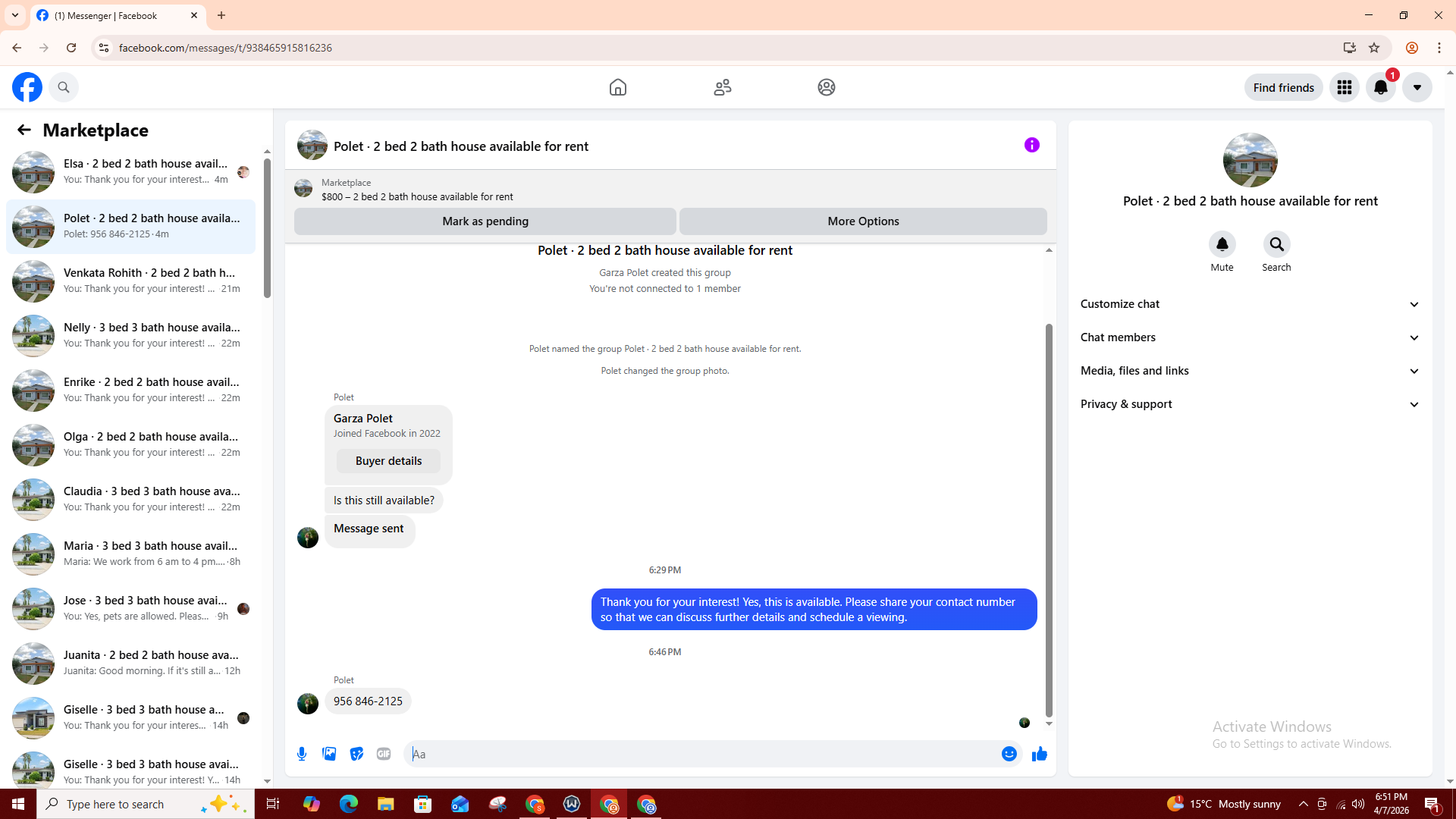Click the Buyer details button
The width and height of the screenshot is (1456, 819).
[388, 461]
